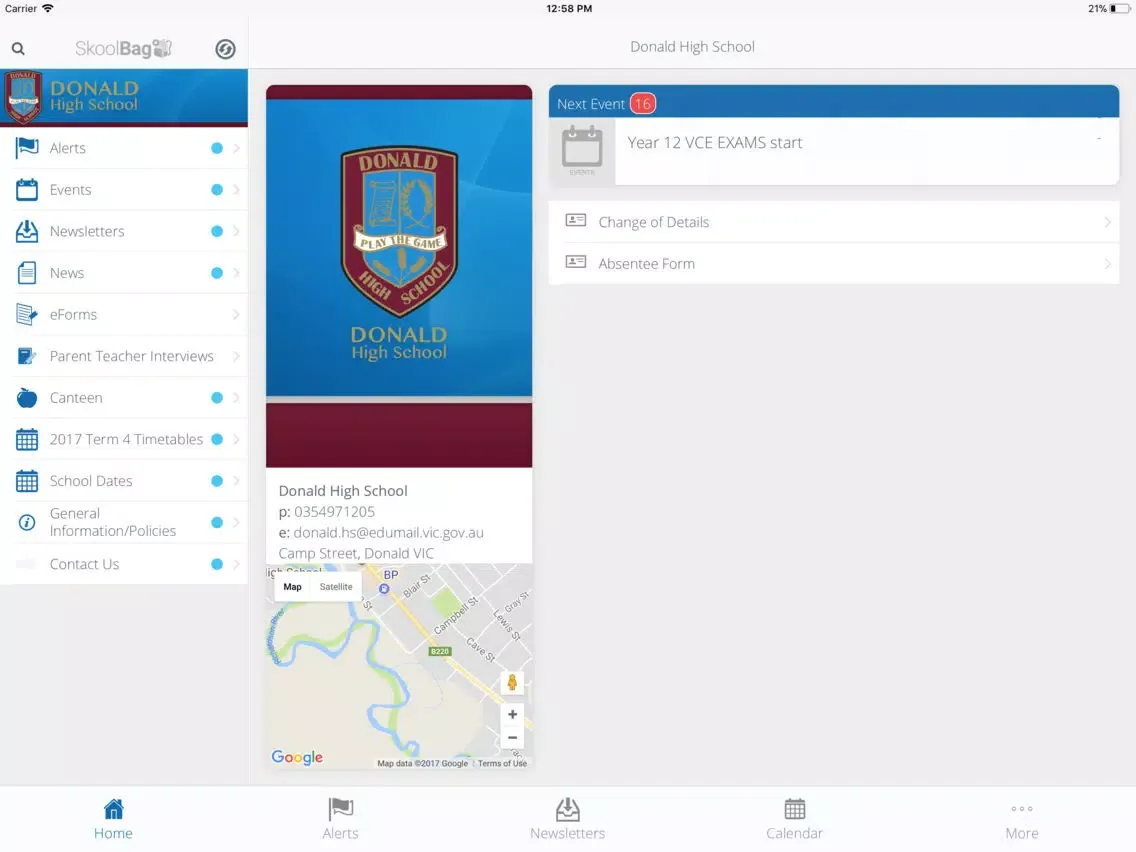
Task: Open Absentee Form chevron
Action: 1107,264
